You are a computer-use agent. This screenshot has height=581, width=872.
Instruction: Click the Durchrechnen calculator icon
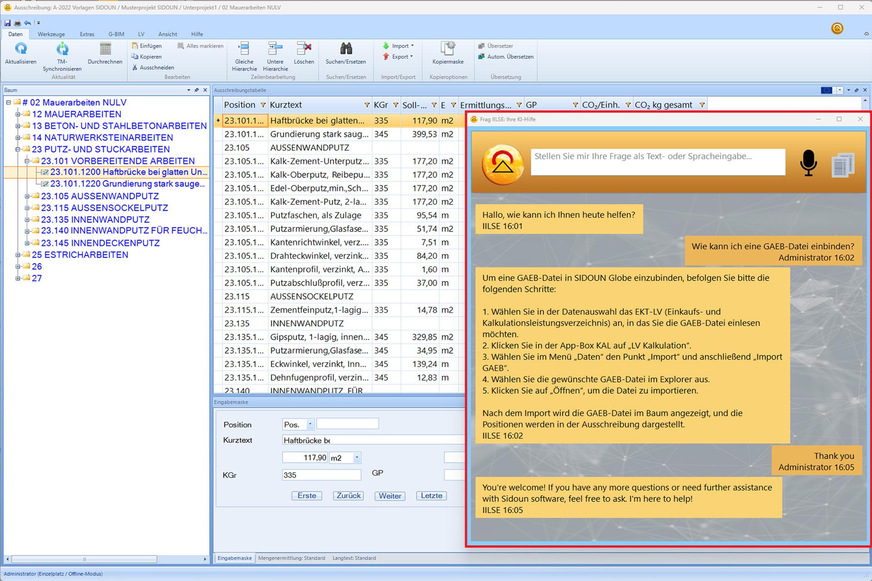pos(105,49)
